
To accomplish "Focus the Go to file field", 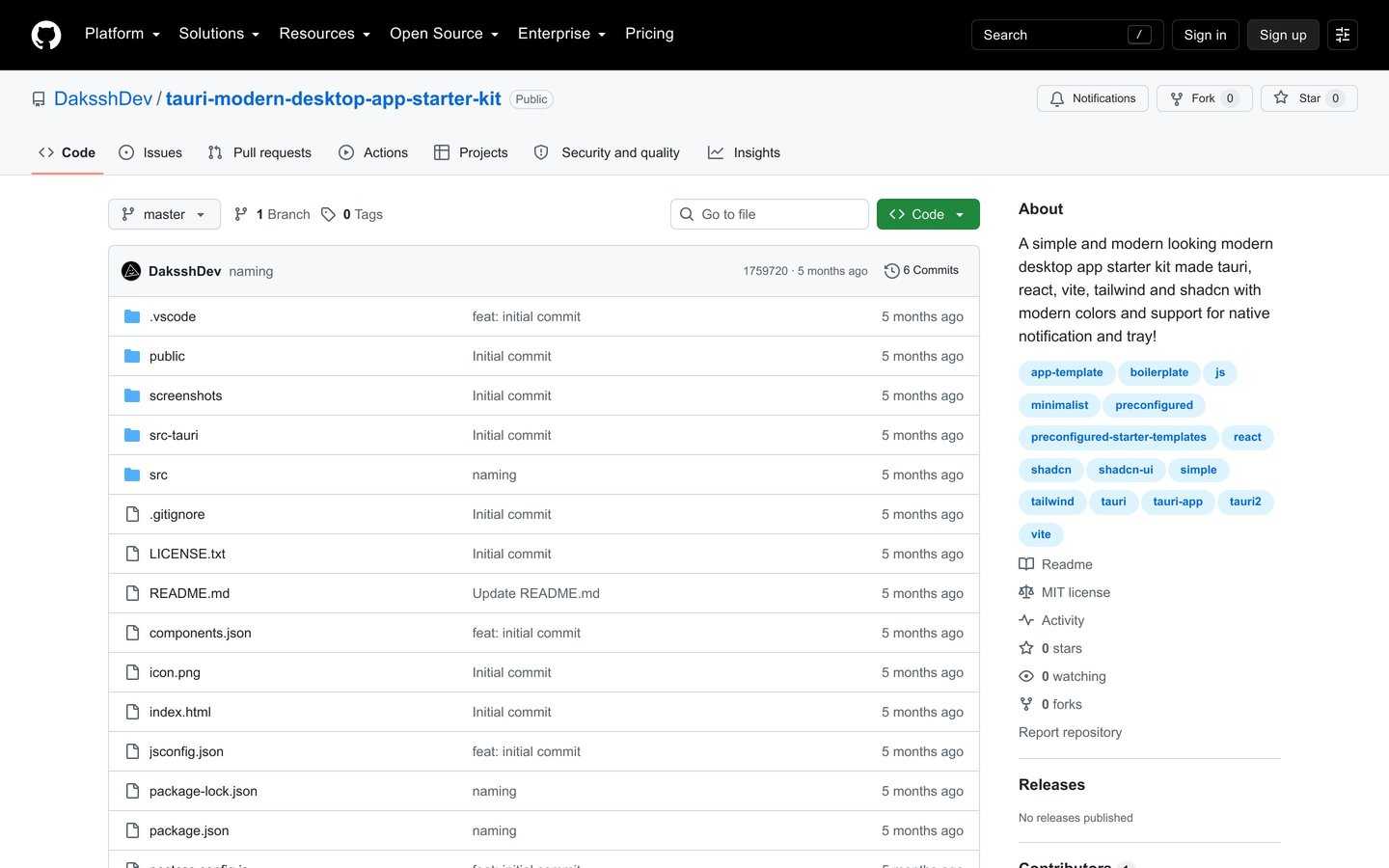I will pyautogui.click(x=770, y=214).
